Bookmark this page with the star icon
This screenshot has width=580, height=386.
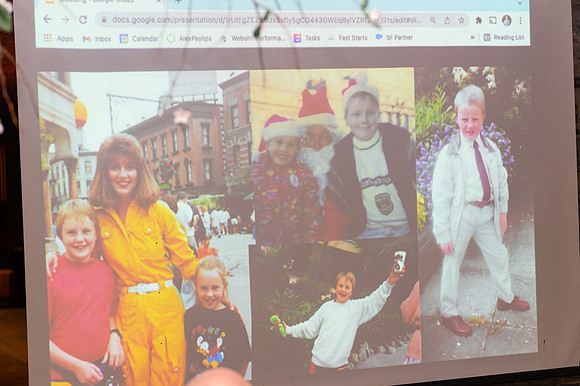pyautogui.click(x=461, y=20)
